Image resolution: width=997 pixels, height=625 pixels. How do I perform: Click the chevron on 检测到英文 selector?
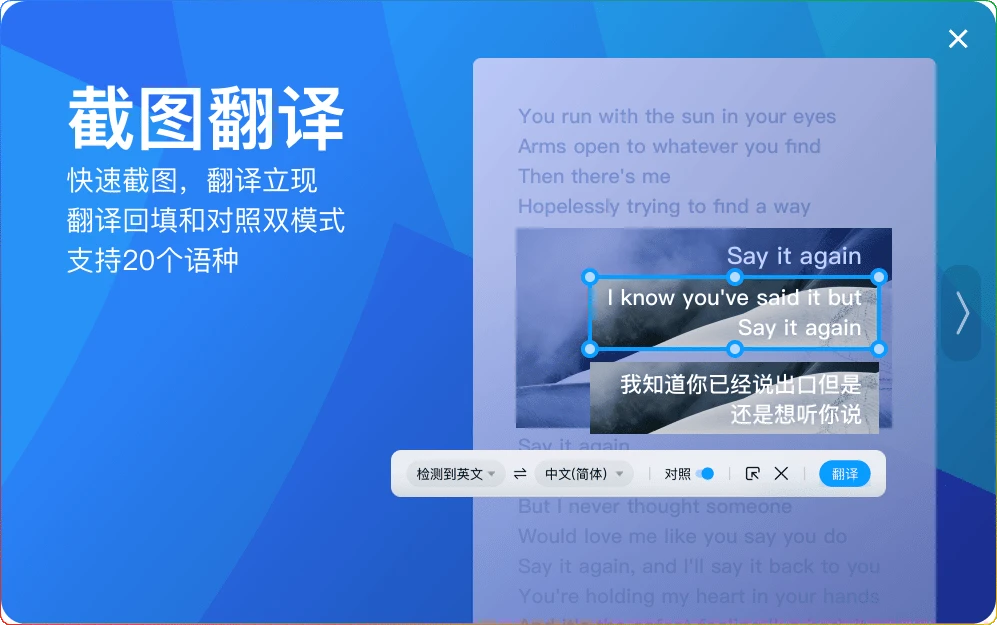click(490, 473)
